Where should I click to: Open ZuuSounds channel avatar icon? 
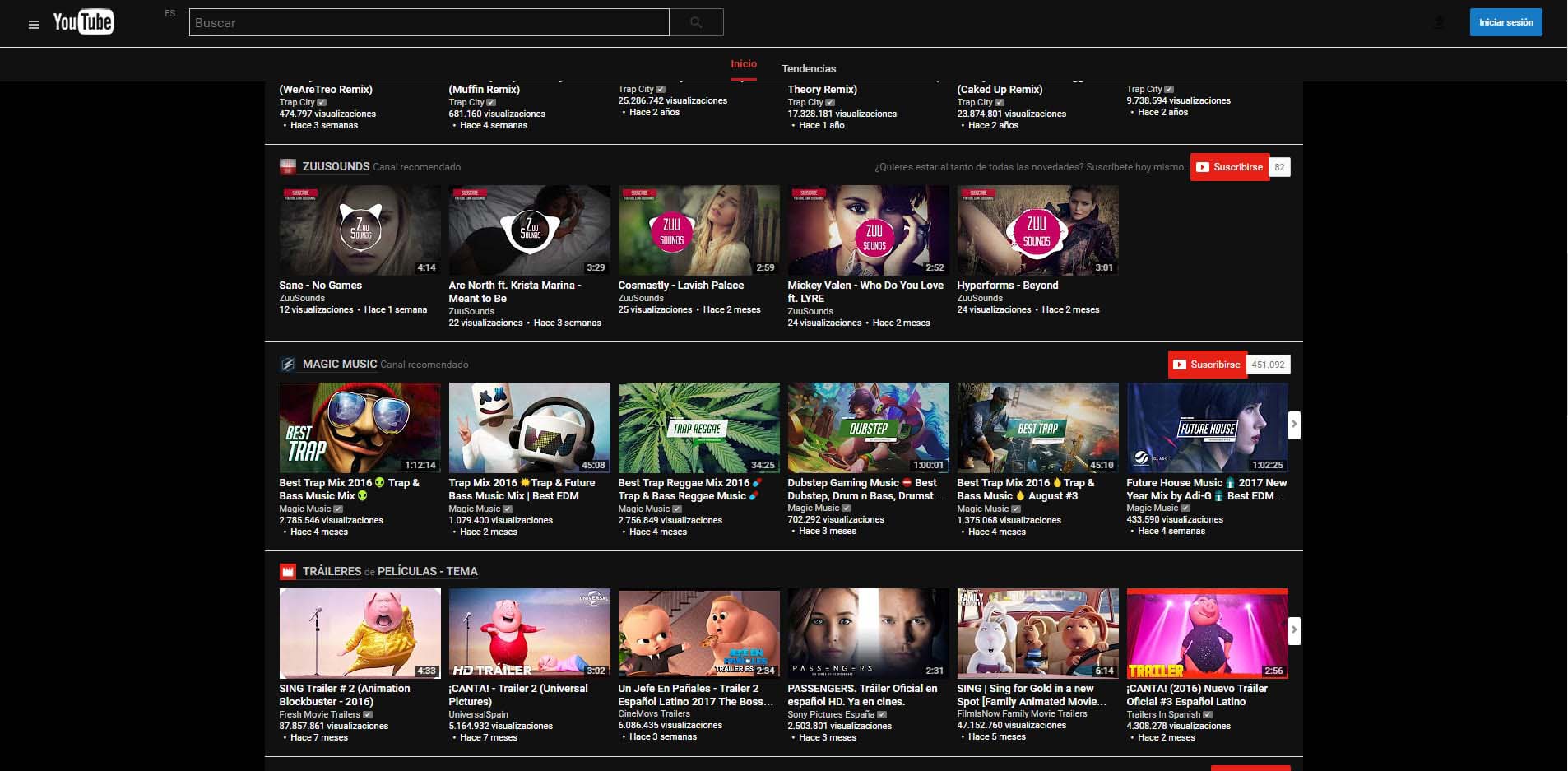pyautogui.click(x=287, y=167)
